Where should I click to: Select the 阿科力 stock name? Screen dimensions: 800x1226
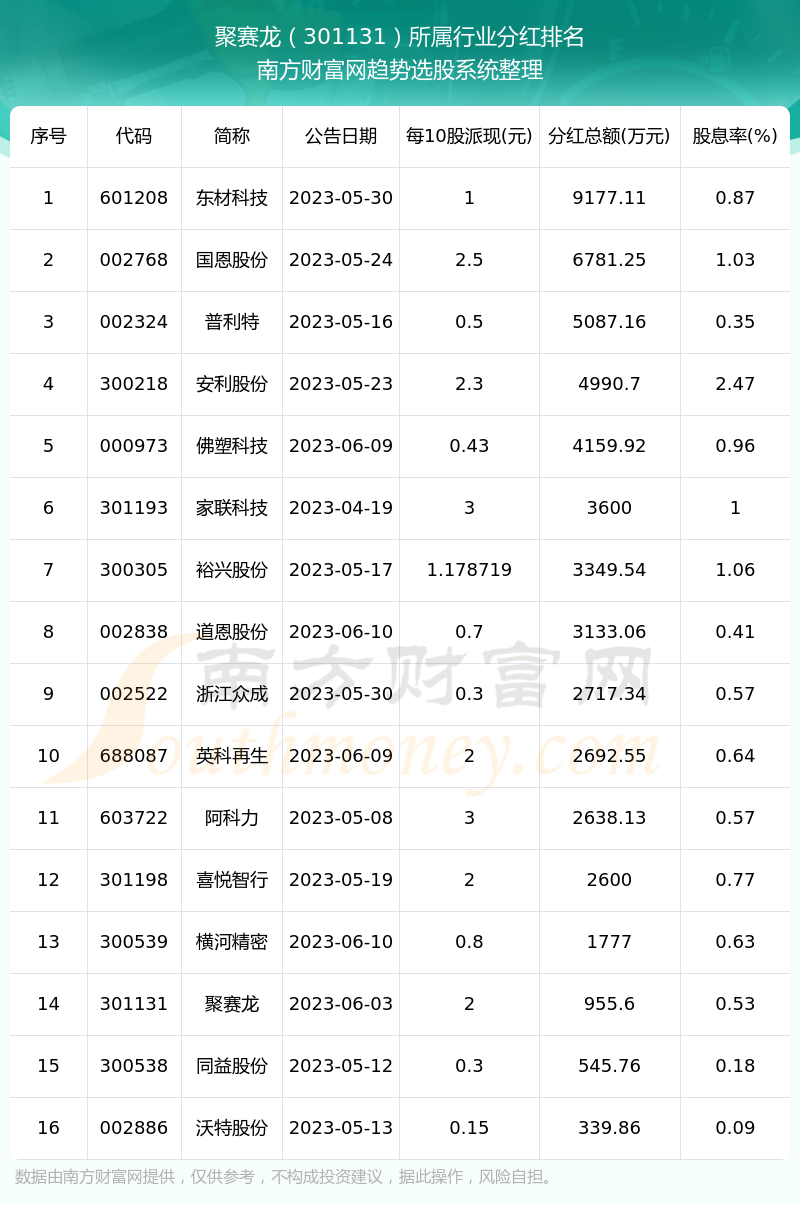point(232,818)
